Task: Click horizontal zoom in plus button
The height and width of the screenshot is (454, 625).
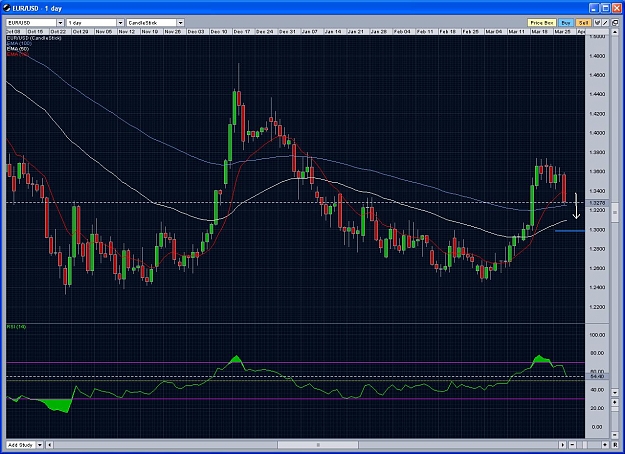Action: click(x=605, y=445)
